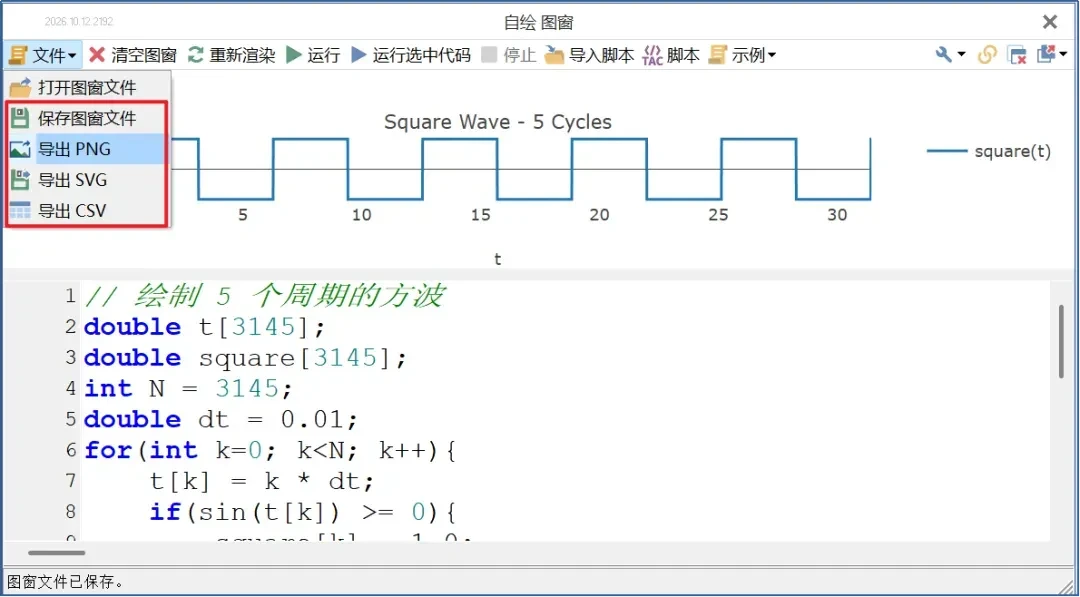Click the close-windows icon with red X
The image size is (1080, 597).
coord(1017,55)
